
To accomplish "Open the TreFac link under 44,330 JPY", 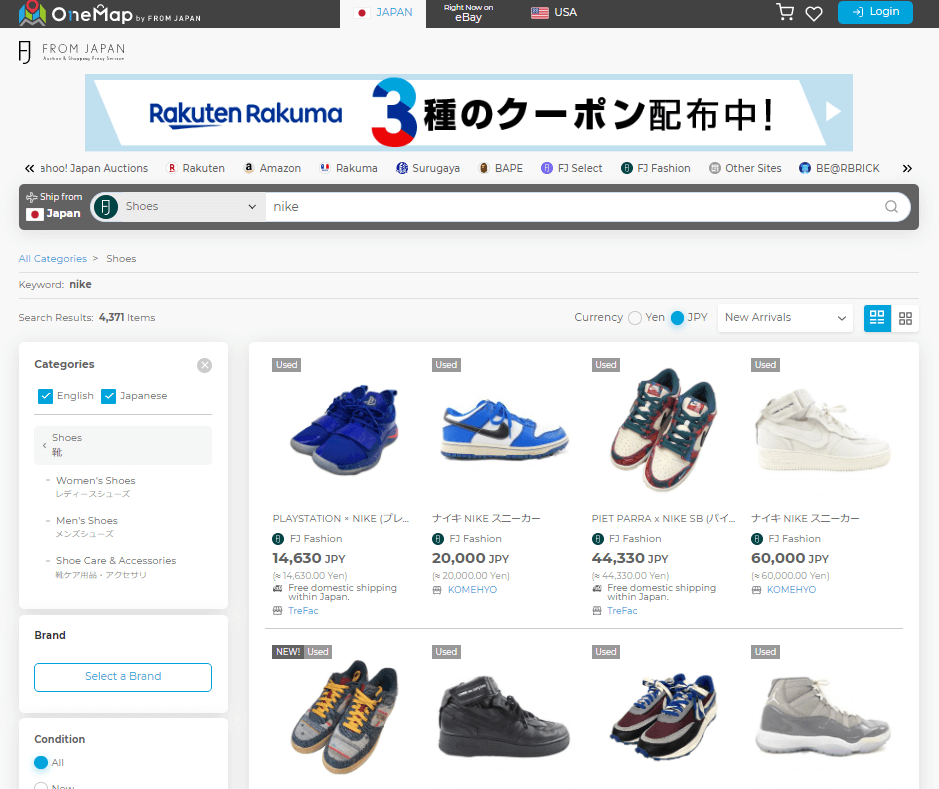I will click(x=622, y=611).
